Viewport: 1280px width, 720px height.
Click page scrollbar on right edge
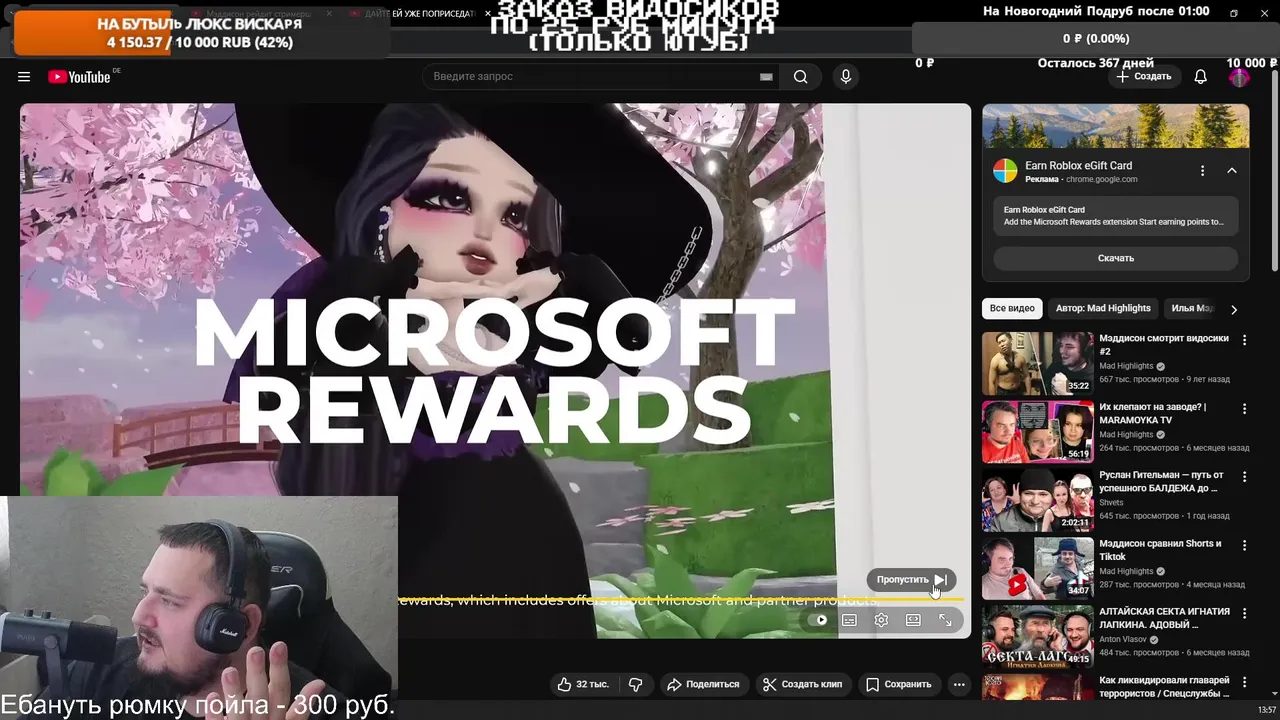1274,170
